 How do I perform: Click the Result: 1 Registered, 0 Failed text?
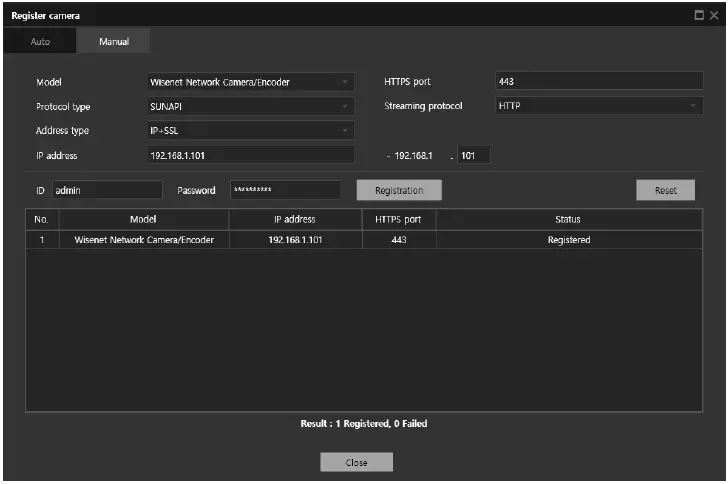click(364, 424)
